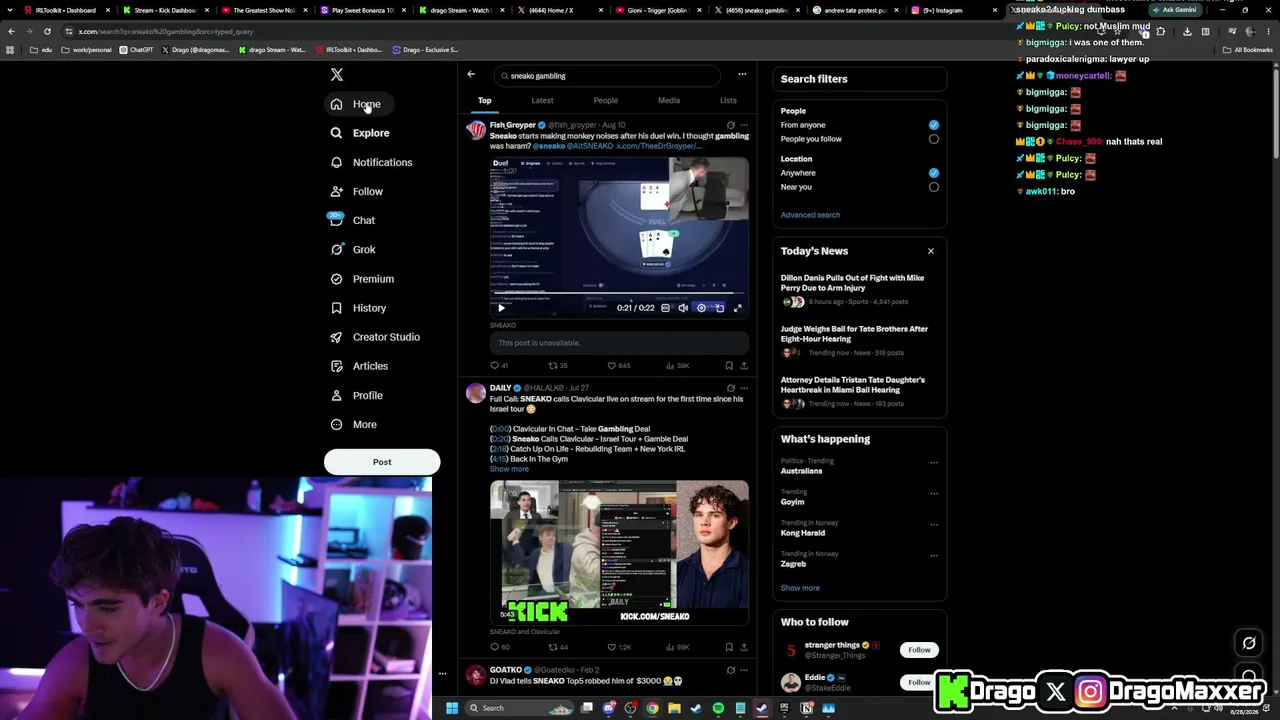Bookmark the Fish_Groyper post
The height and width of the screenshot is (720, 1280).
pos(729,366)
